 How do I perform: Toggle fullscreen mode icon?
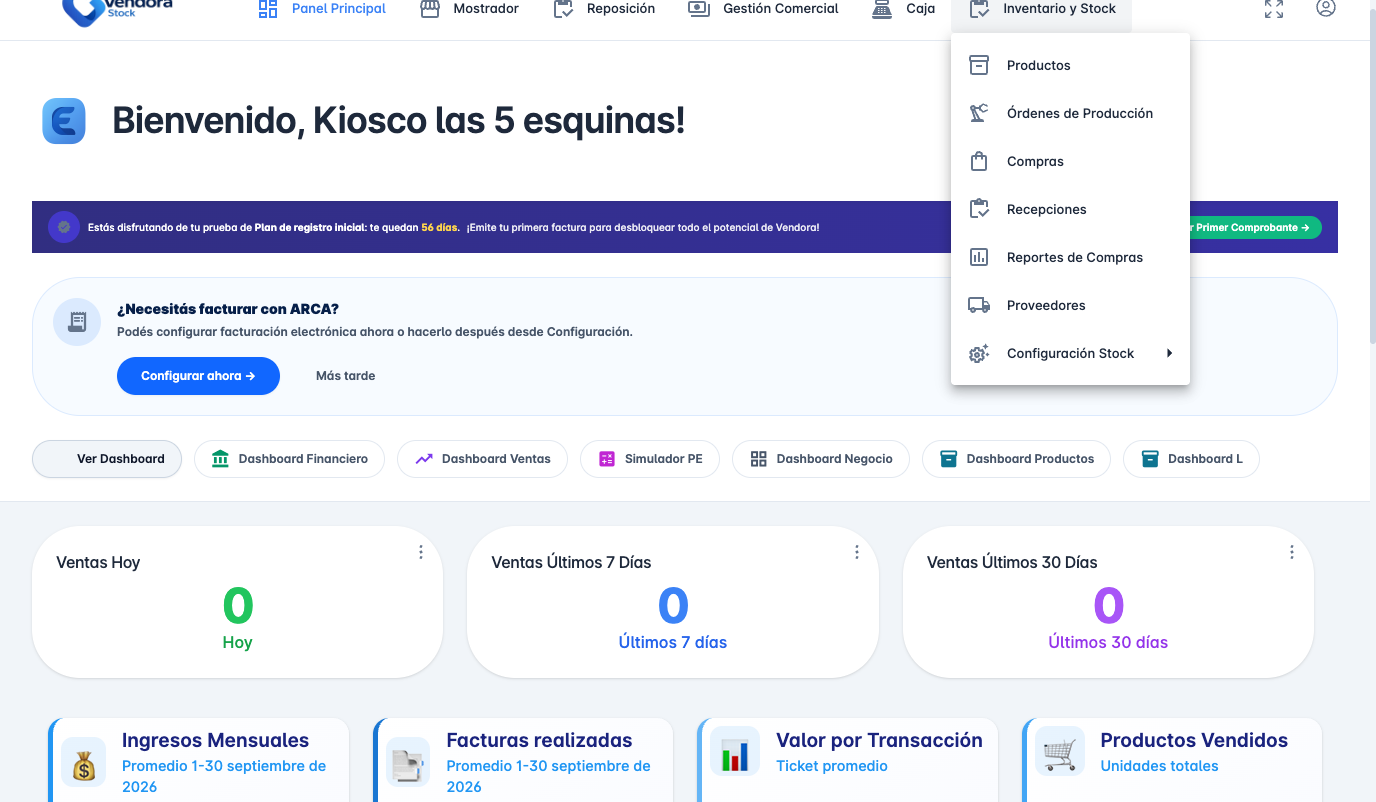click(1274, 9)
